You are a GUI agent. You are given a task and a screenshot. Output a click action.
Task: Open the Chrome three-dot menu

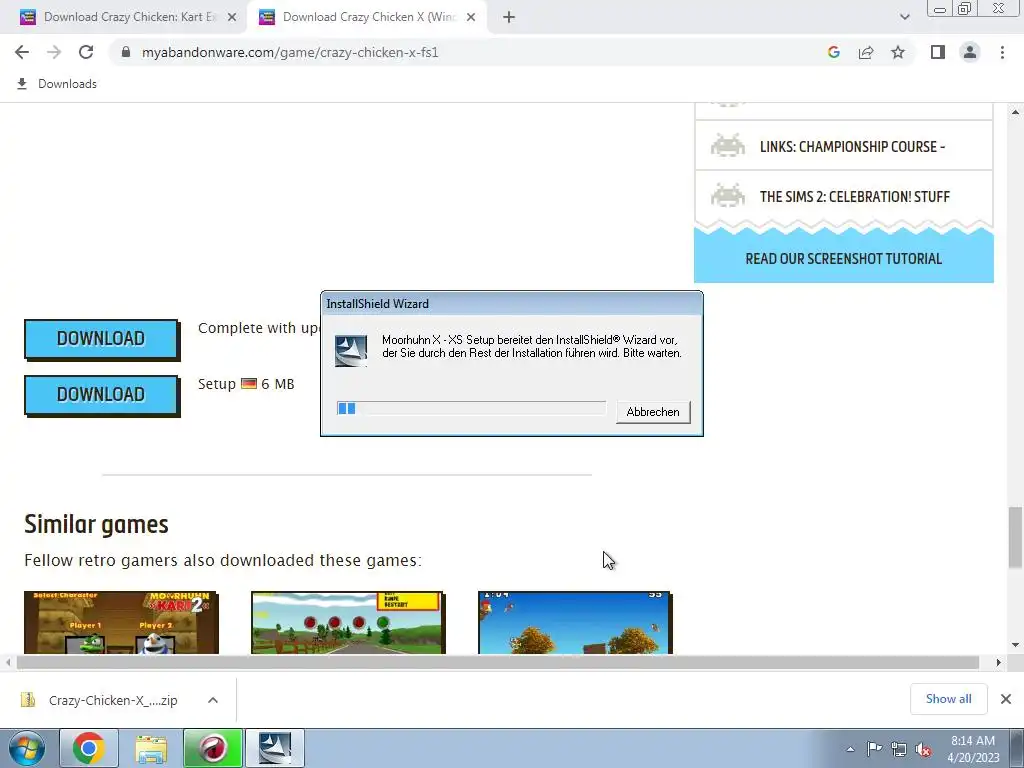(x=1002, y=52)
